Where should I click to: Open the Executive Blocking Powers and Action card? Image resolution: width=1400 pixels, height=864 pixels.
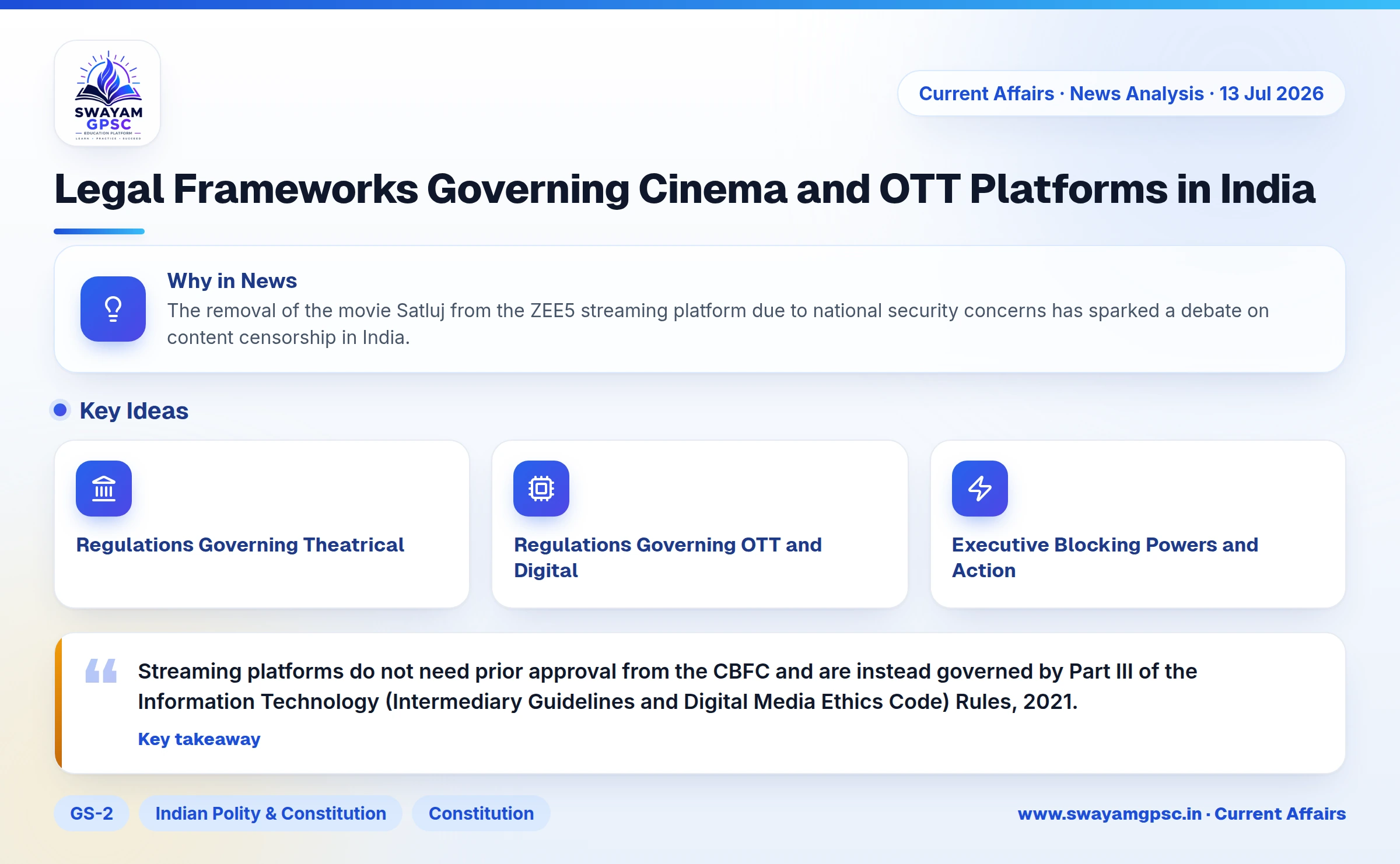[1138, 524]
